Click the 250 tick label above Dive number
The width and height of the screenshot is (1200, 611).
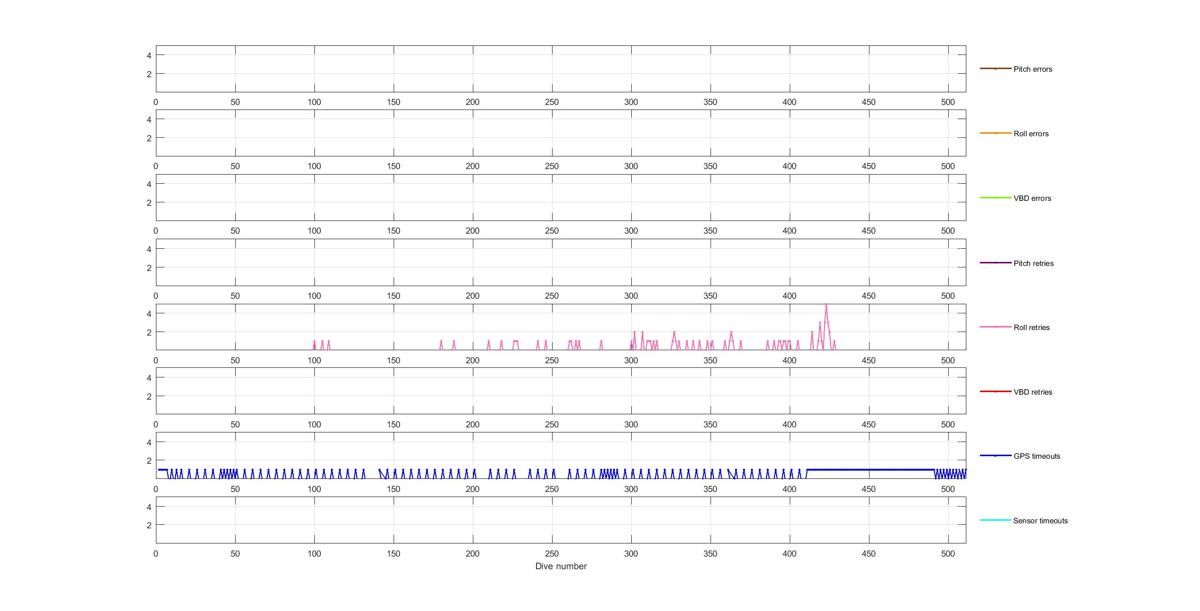pos(551,553)
